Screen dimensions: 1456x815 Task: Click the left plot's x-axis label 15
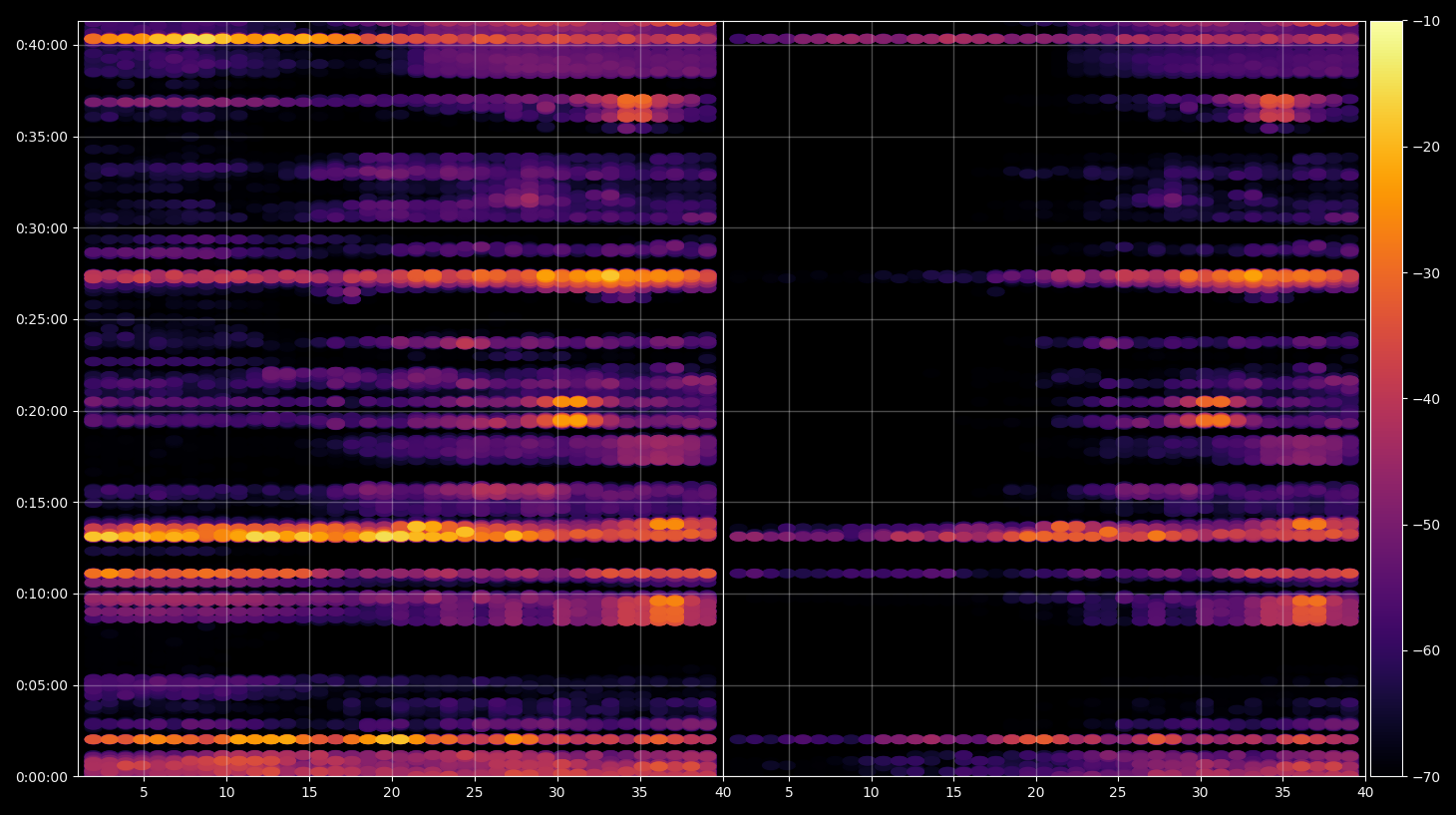pyautogui.click(x=309, y=793)
